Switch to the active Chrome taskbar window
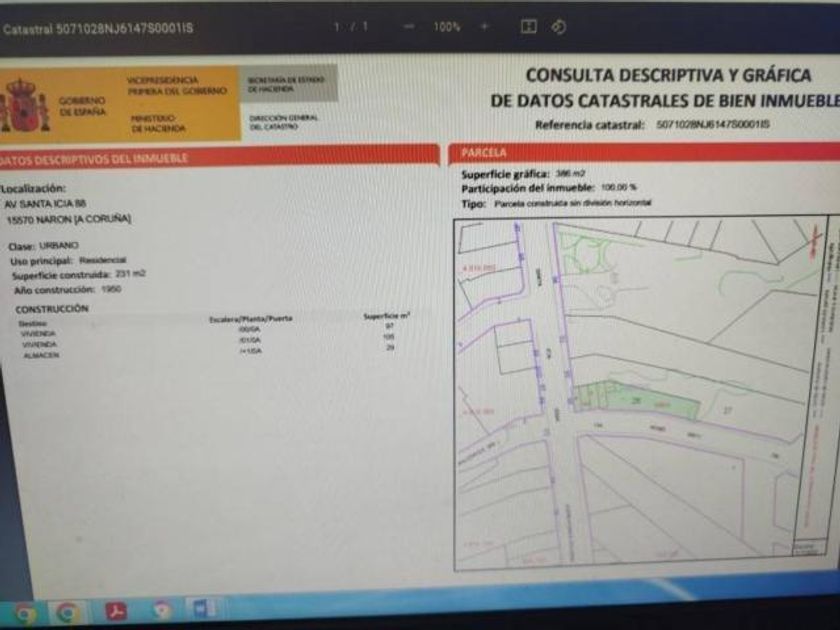 pos(67,612)
